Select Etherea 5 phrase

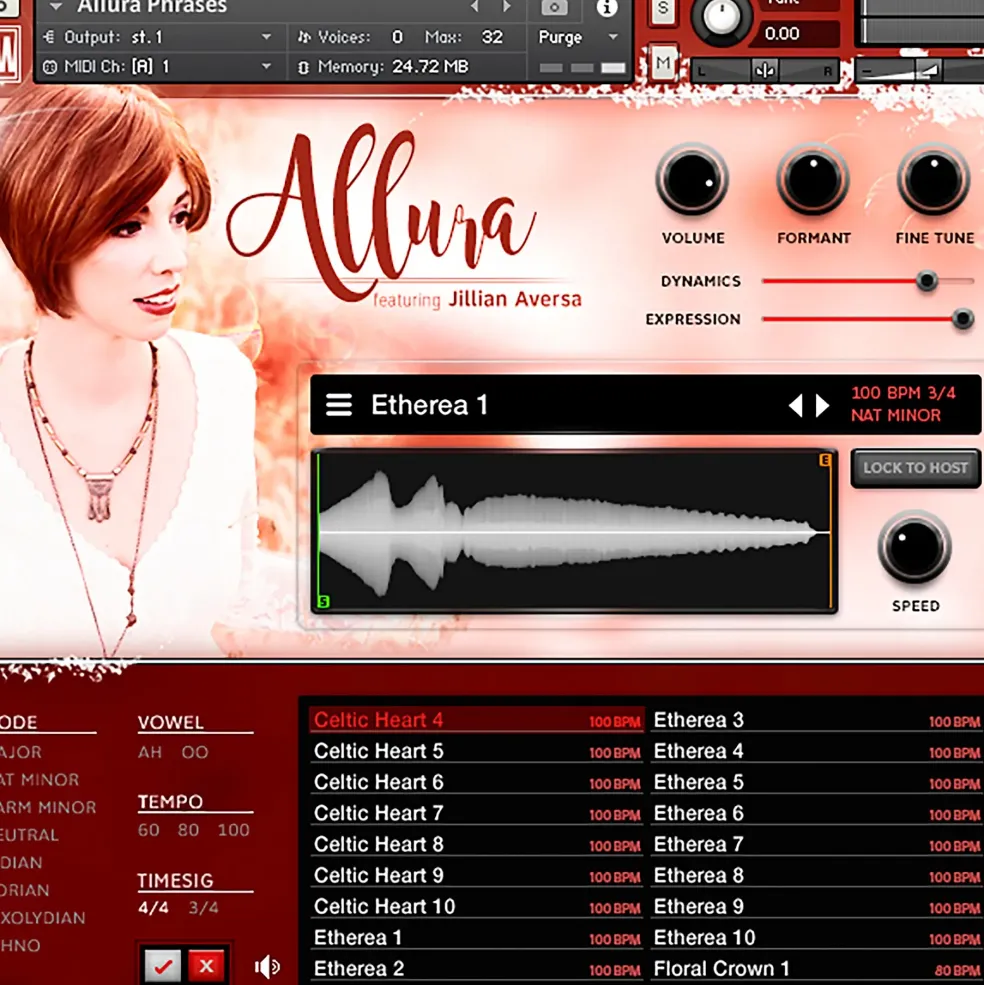(817, 782)
